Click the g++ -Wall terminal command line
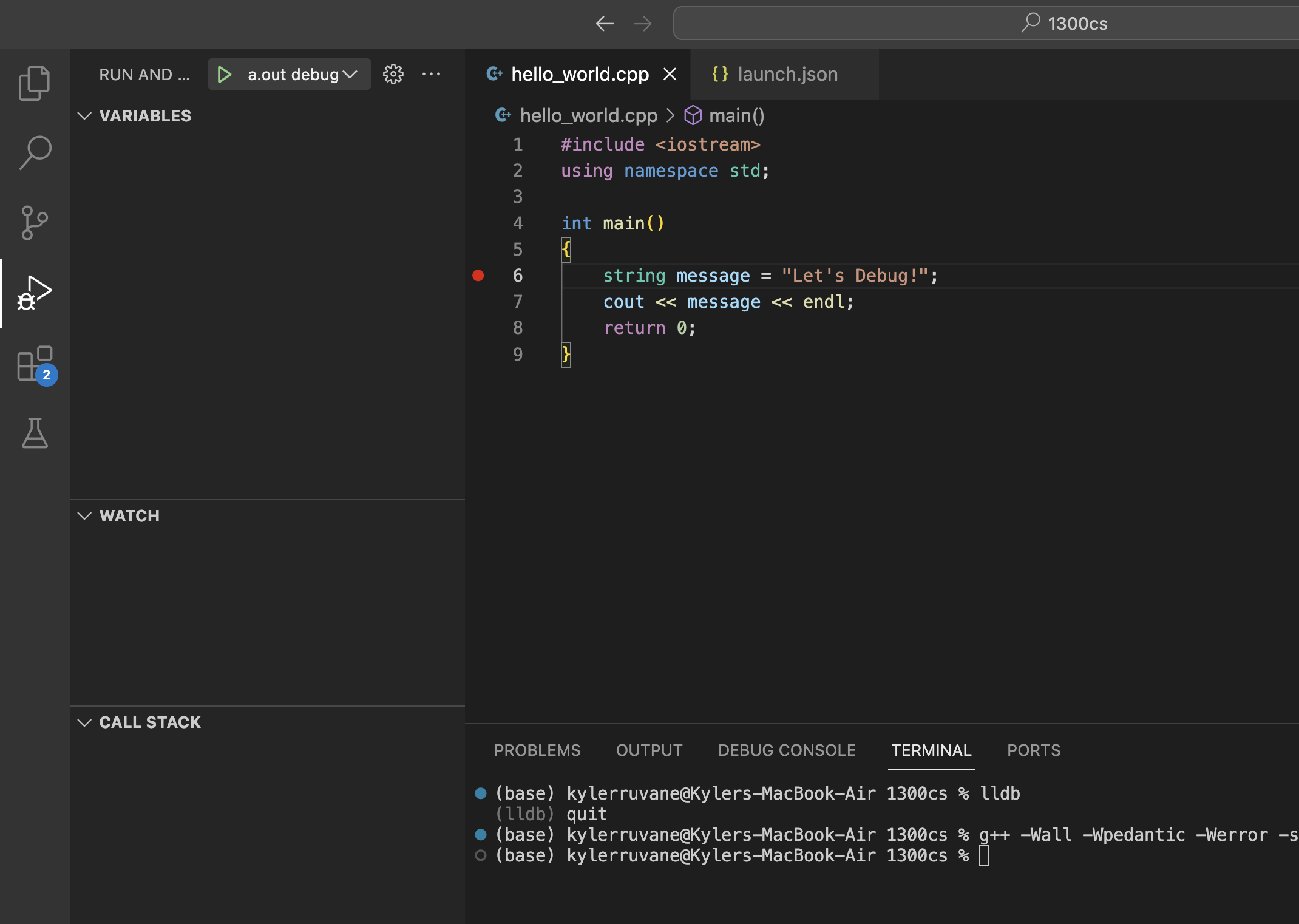Screen dimensions: 1299x924 pos(897,835)
